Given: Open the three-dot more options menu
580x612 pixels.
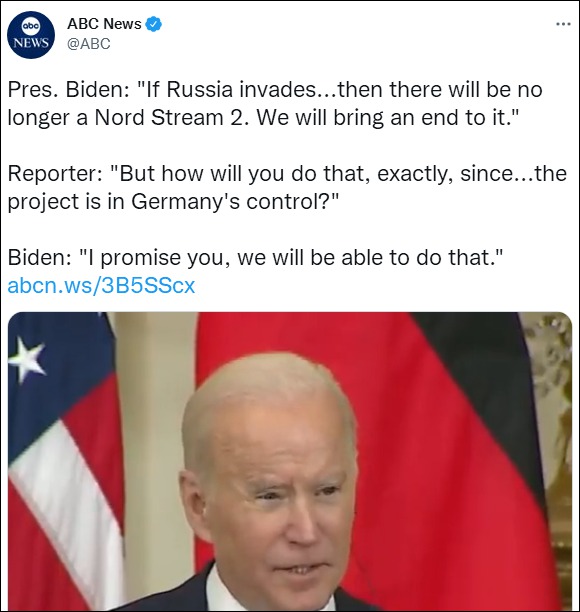Looking at the screenshot, I should (563, 24).
